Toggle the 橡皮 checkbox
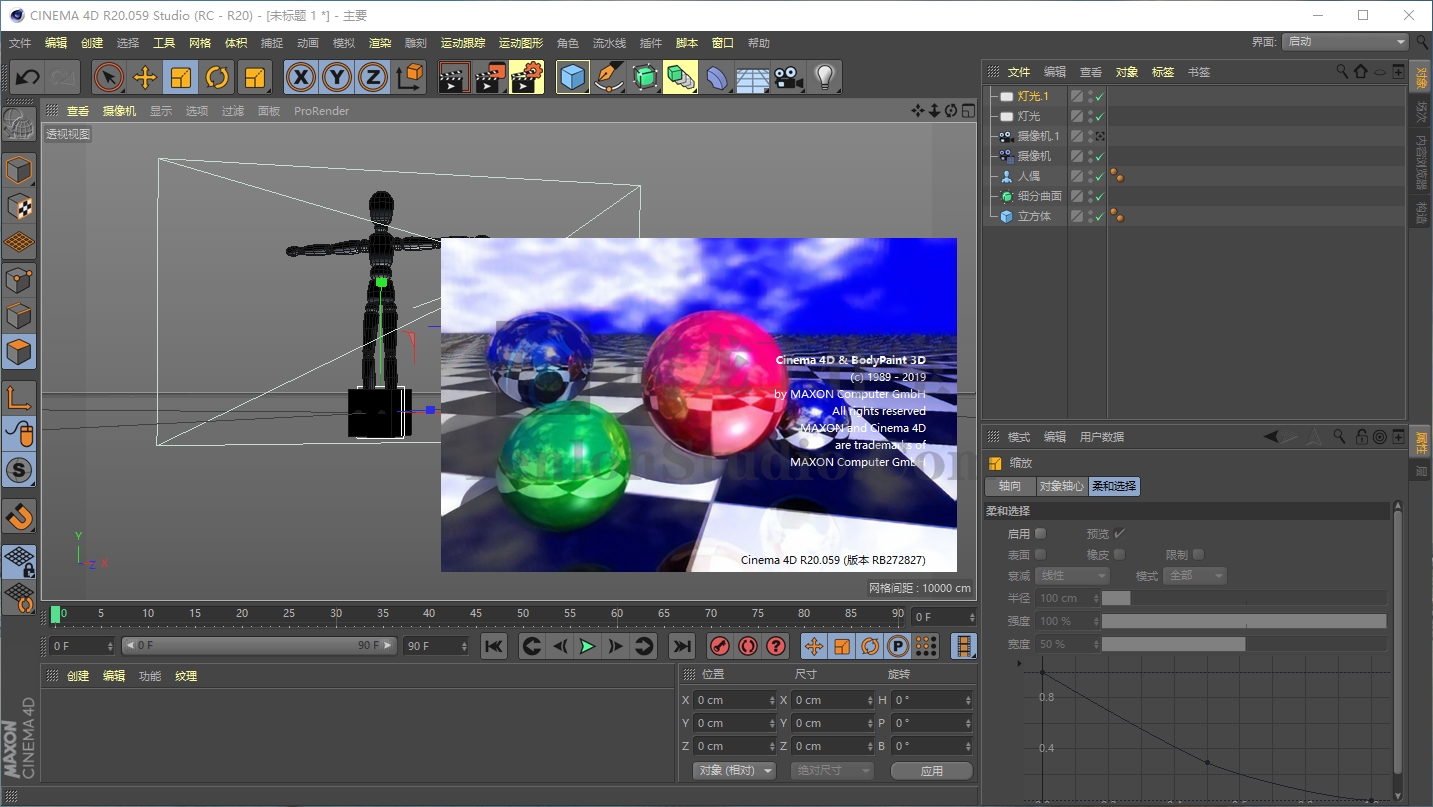Viewport: 1433px width, 807px height. point(1119,554)
